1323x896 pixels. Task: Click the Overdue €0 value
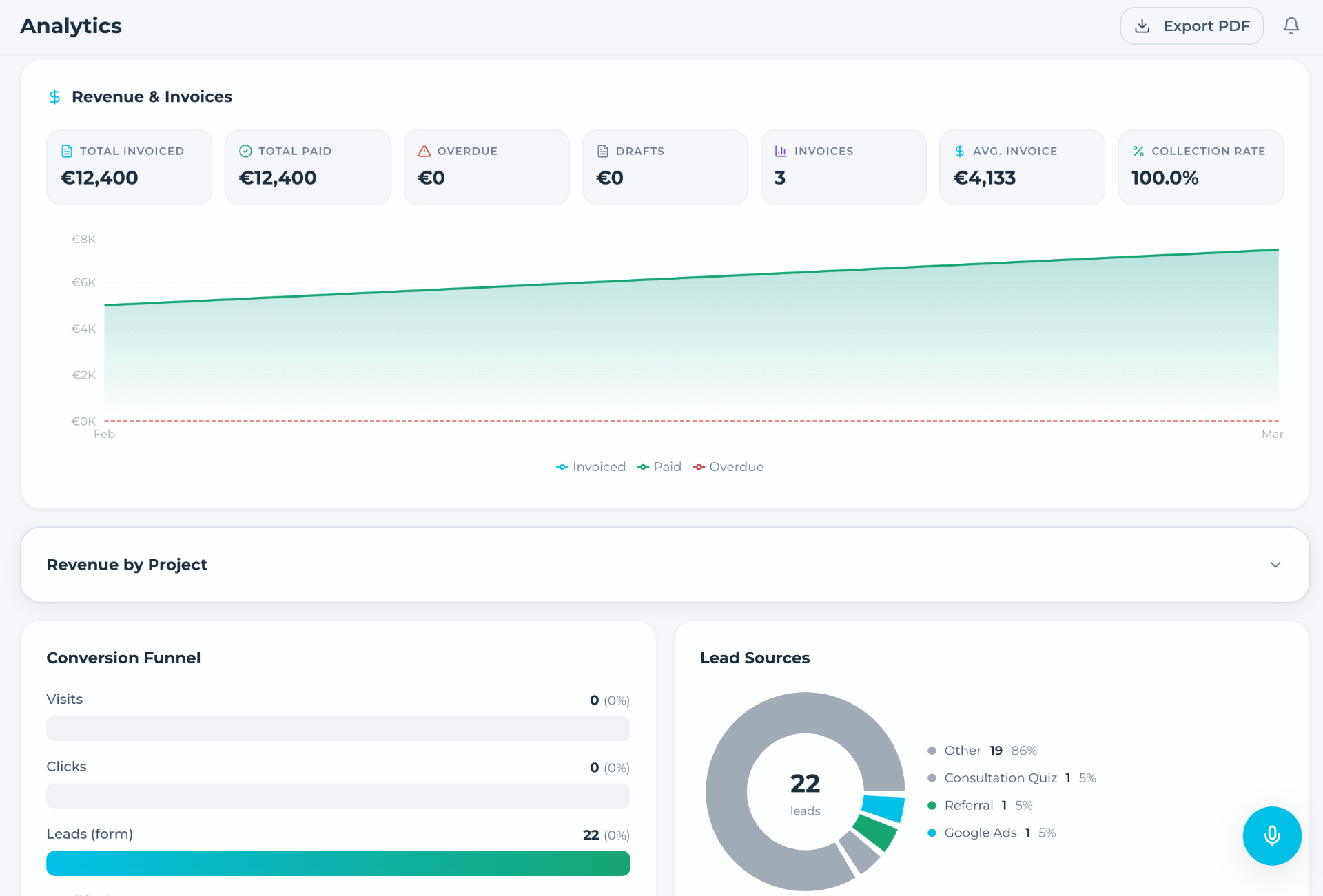tap(431, 178)
